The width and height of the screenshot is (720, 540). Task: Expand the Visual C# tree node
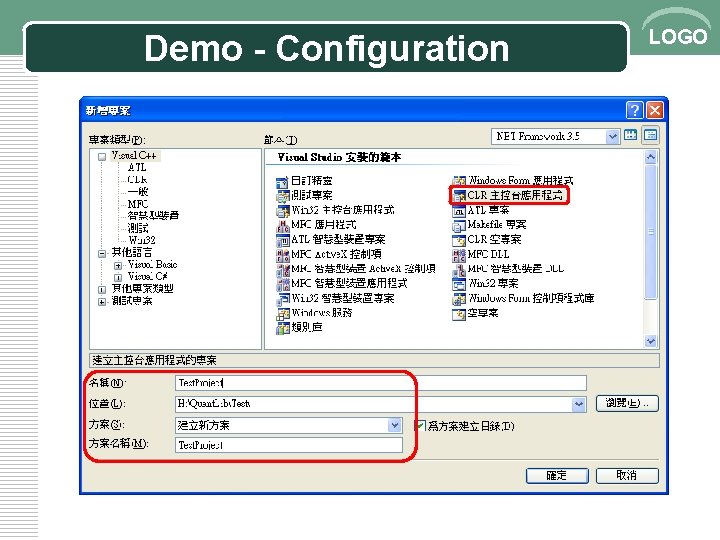[118, 277]
